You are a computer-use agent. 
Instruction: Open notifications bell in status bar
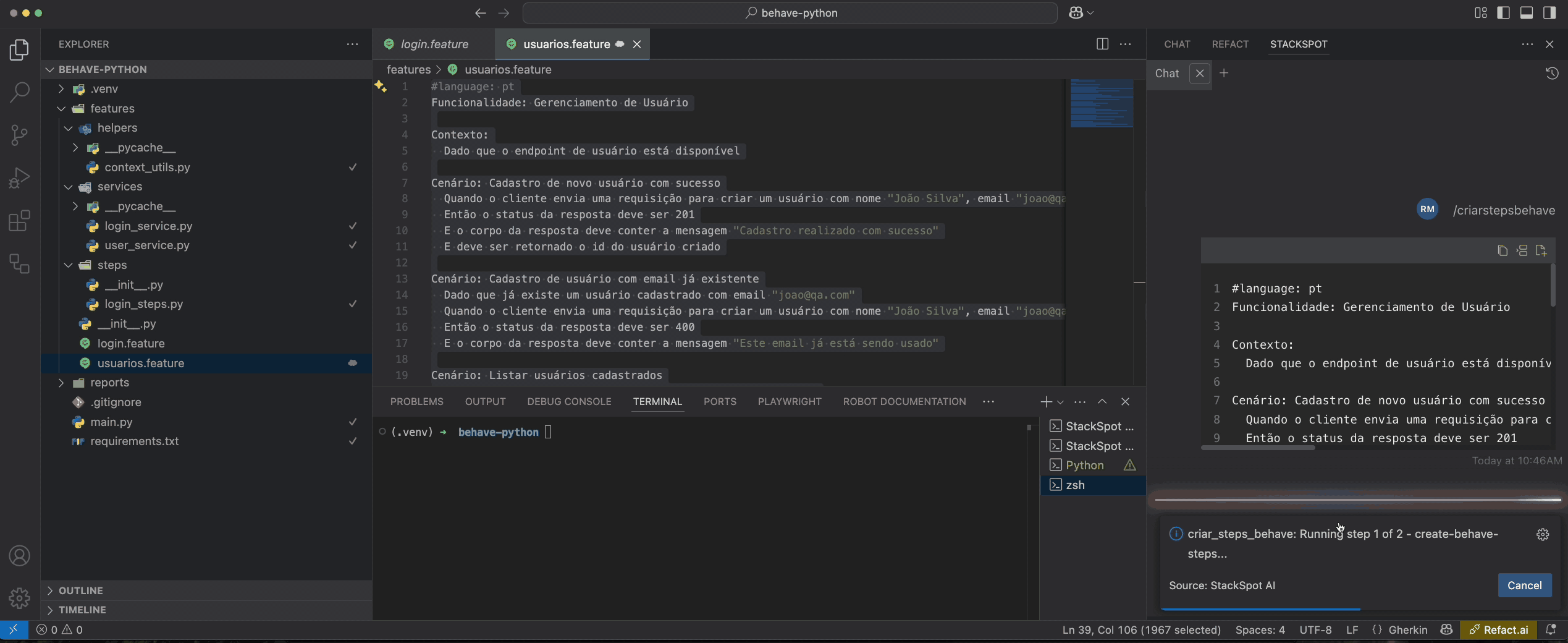[x=1551, y=629]
